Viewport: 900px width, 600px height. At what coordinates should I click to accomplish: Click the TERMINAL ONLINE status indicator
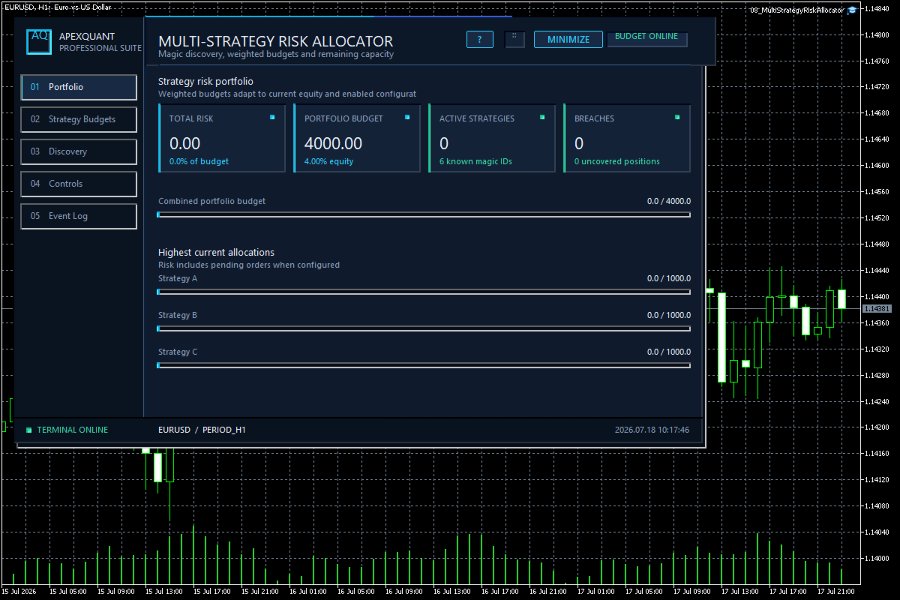click(67, 430)
